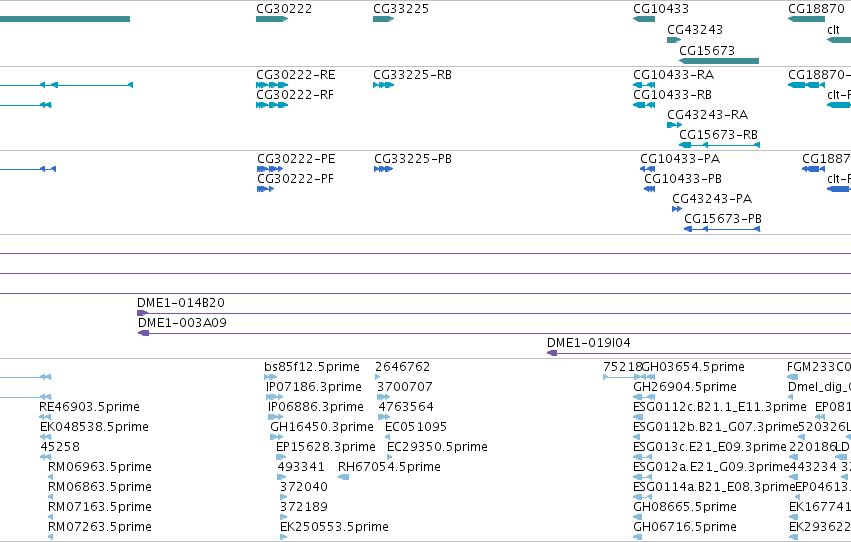Screen dimensions: 851x542
Task: Select the CG33225 gene arrow glyph
Action: 384,19
